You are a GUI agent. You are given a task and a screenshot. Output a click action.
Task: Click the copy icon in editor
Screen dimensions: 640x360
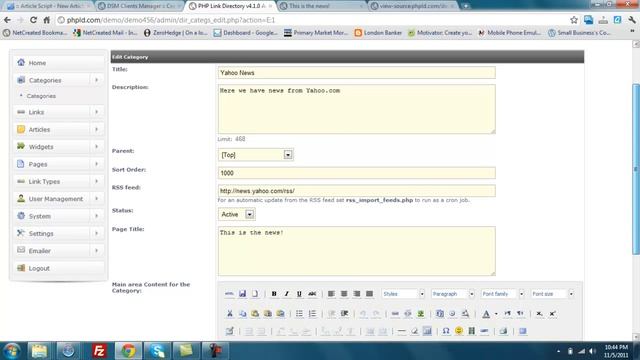(x=242, y=313)
